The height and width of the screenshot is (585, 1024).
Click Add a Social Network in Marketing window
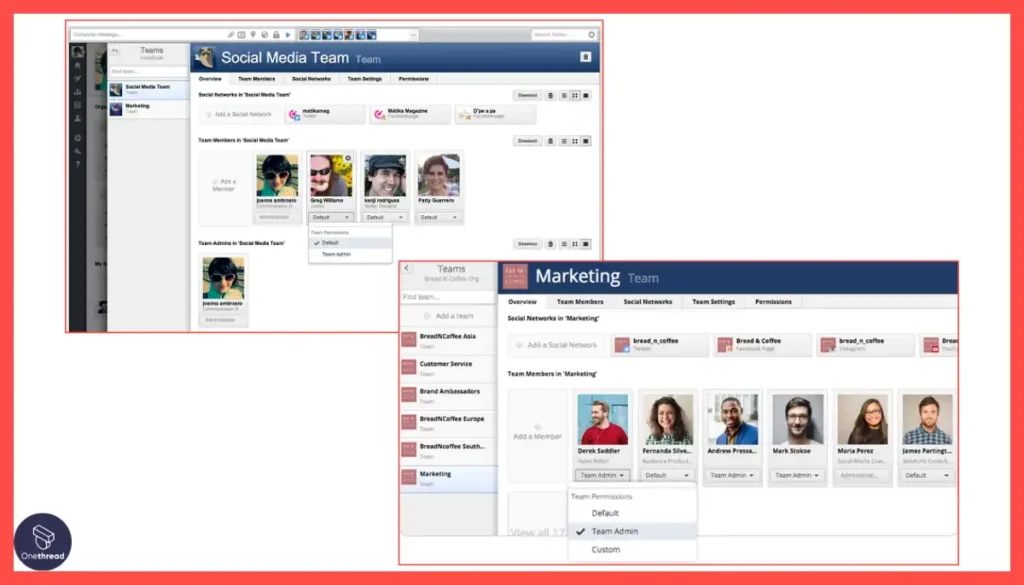557,345
